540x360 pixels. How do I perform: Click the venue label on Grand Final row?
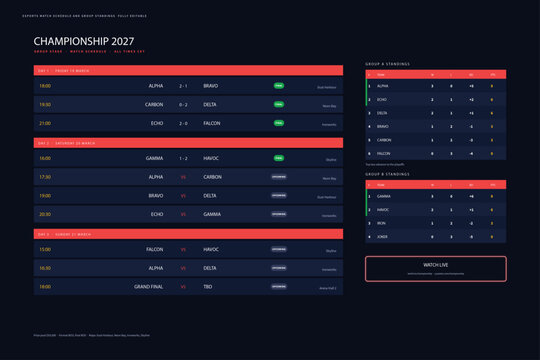pyautogui.click(x=328, y=288)
